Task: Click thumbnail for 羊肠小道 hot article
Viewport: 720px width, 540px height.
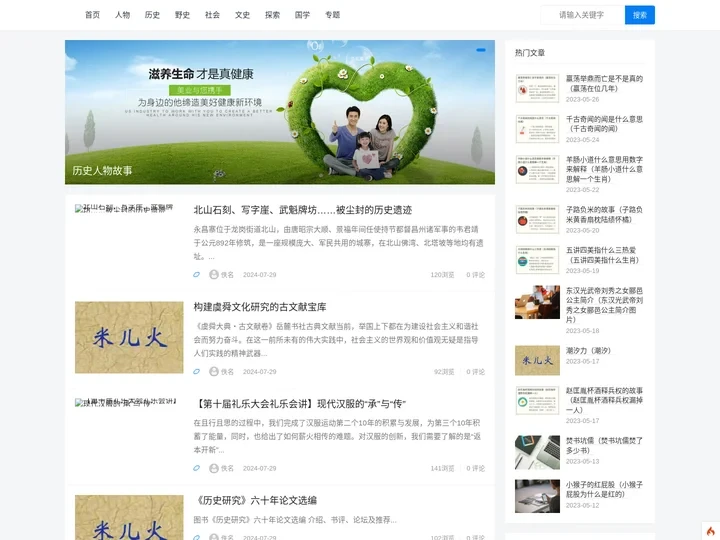Action: click(x=537, y=169)
